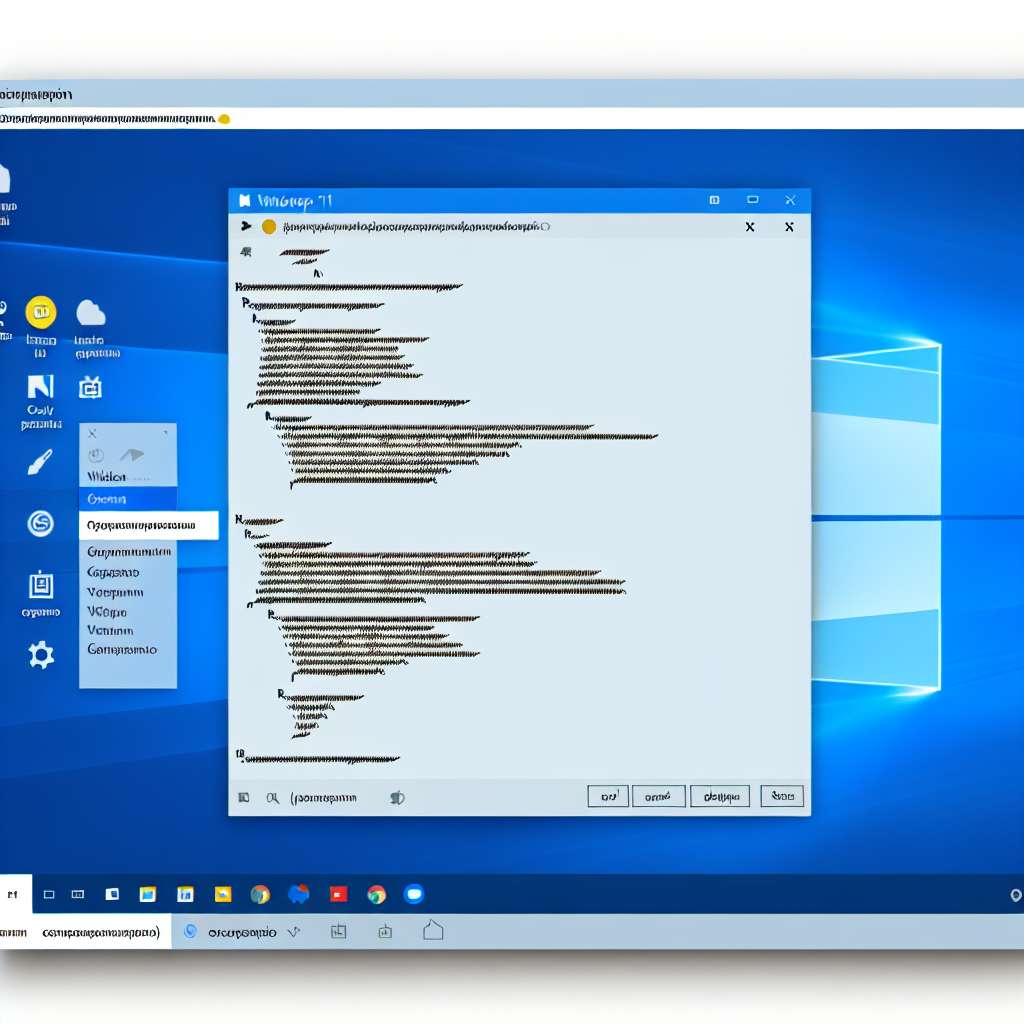Click the power icon in the context menu
Screen dimensions: 1024x1024
pos(97,456)
